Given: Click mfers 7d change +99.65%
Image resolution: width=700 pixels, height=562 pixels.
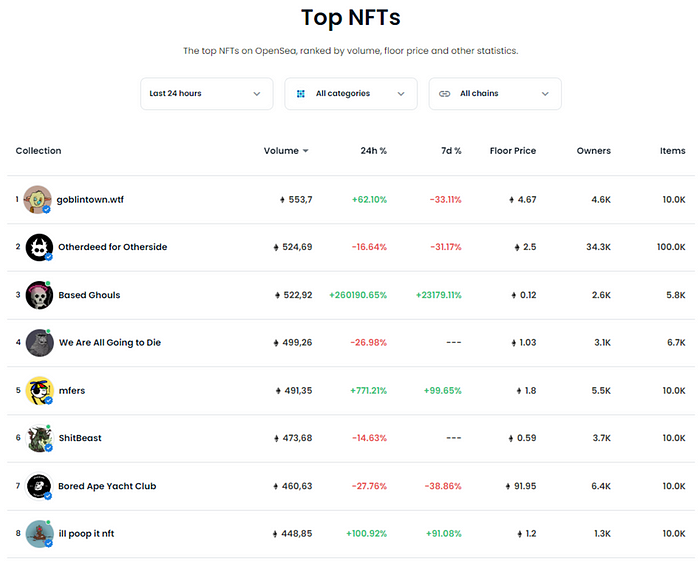Looking at the screenshot, I should pyautogui.click(x=442, y=391).
